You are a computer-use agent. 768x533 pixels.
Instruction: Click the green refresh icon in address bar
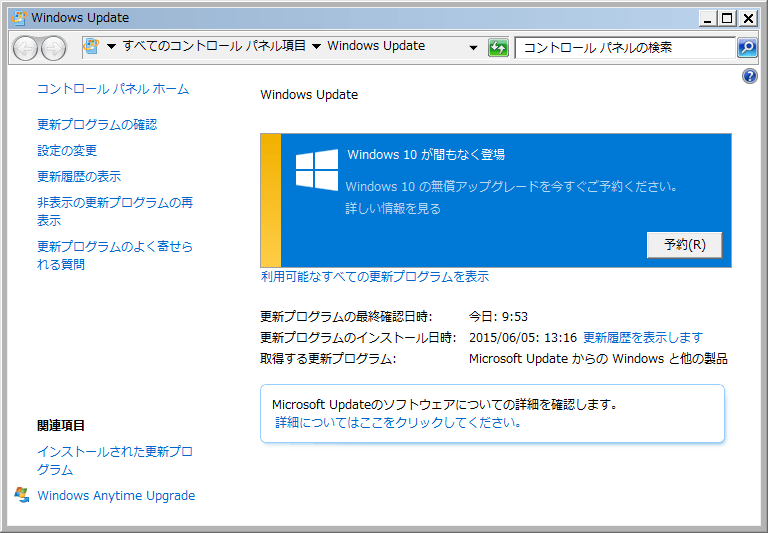click(x=498, y=48)
